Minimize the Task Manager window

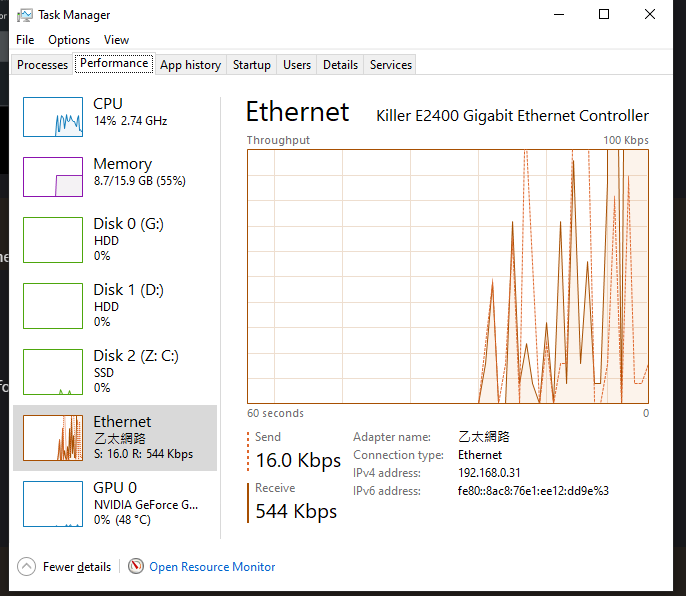coord(559,14)
